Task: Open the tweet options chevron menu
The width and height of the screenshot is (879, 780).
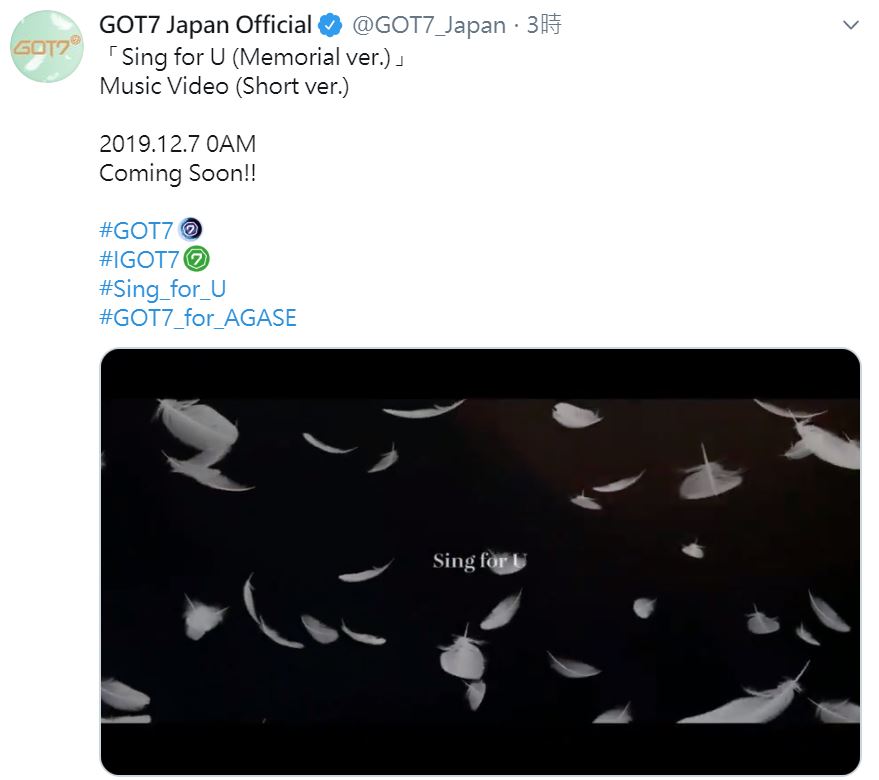Action: (850, 26)
